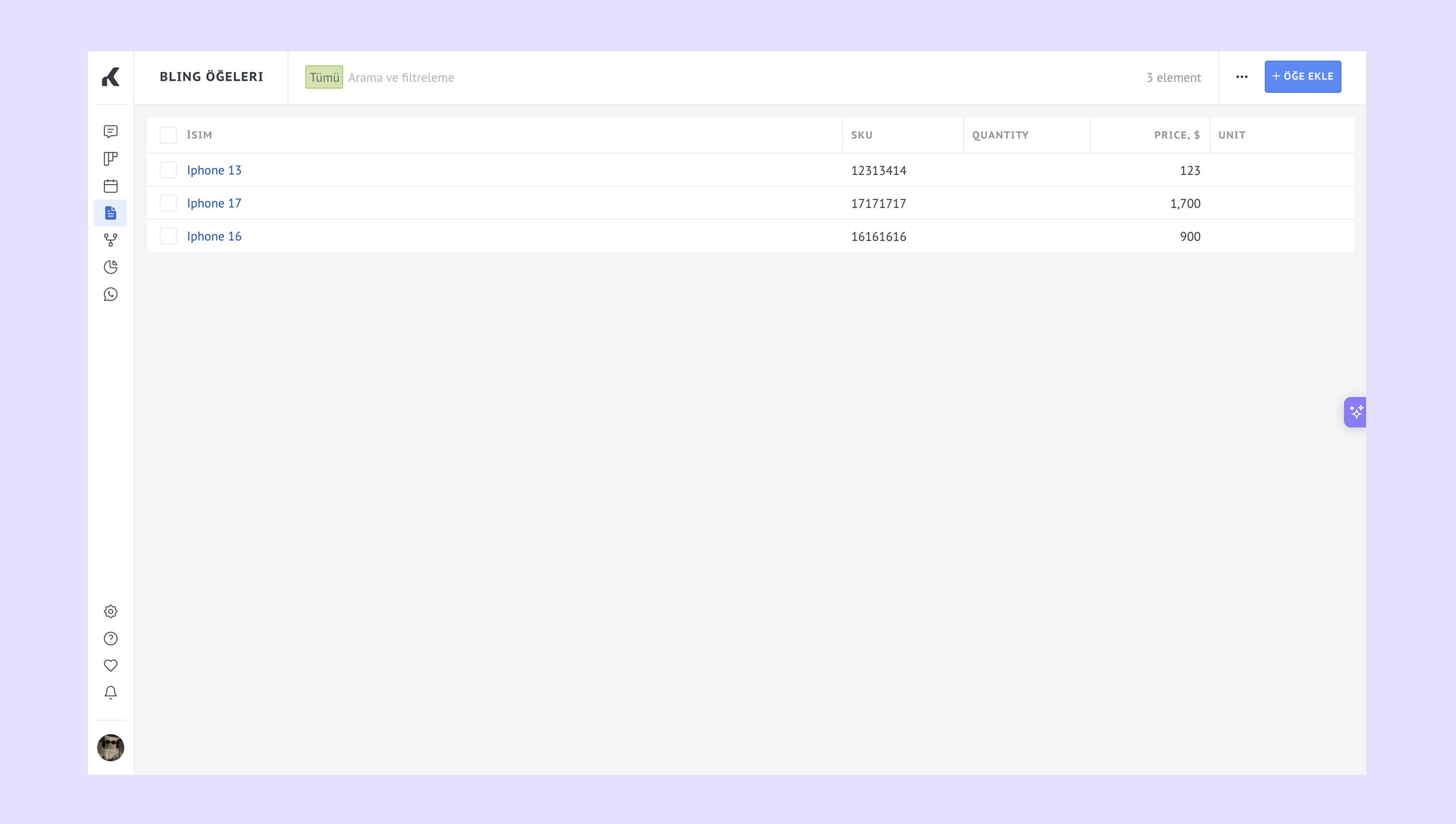Open the notifications bell icon

pos(110,693)
